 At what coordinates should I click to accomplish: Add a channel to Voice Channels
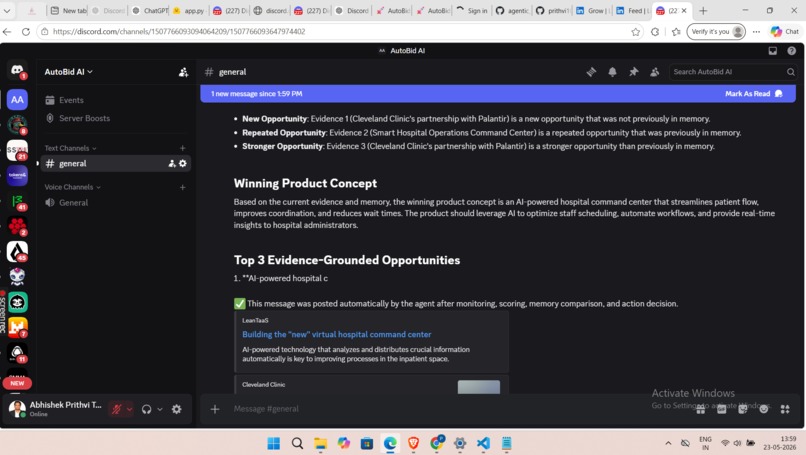tap(182, 187)
